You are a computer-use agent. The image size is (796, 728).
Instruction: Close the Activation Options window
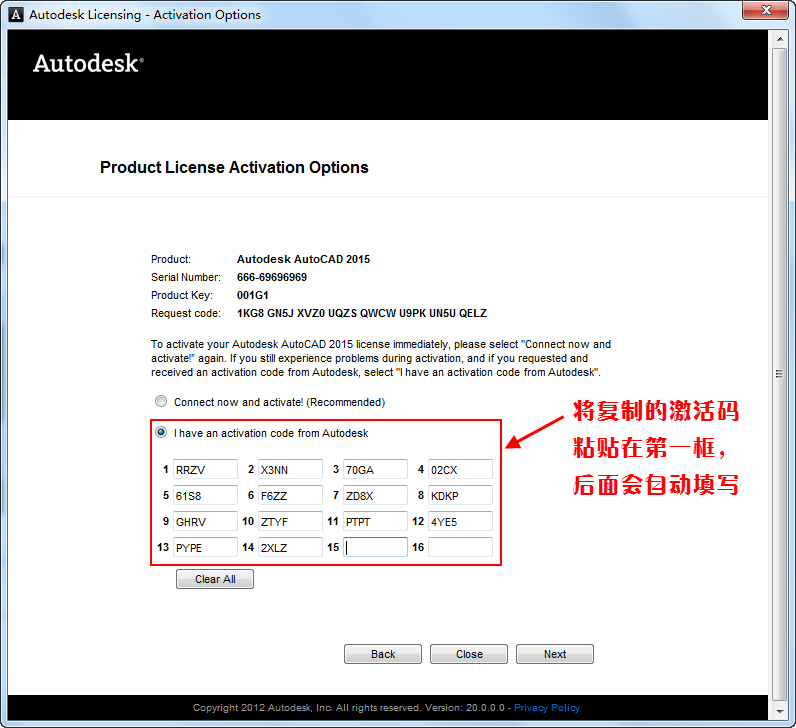click(x=766, y=10)
